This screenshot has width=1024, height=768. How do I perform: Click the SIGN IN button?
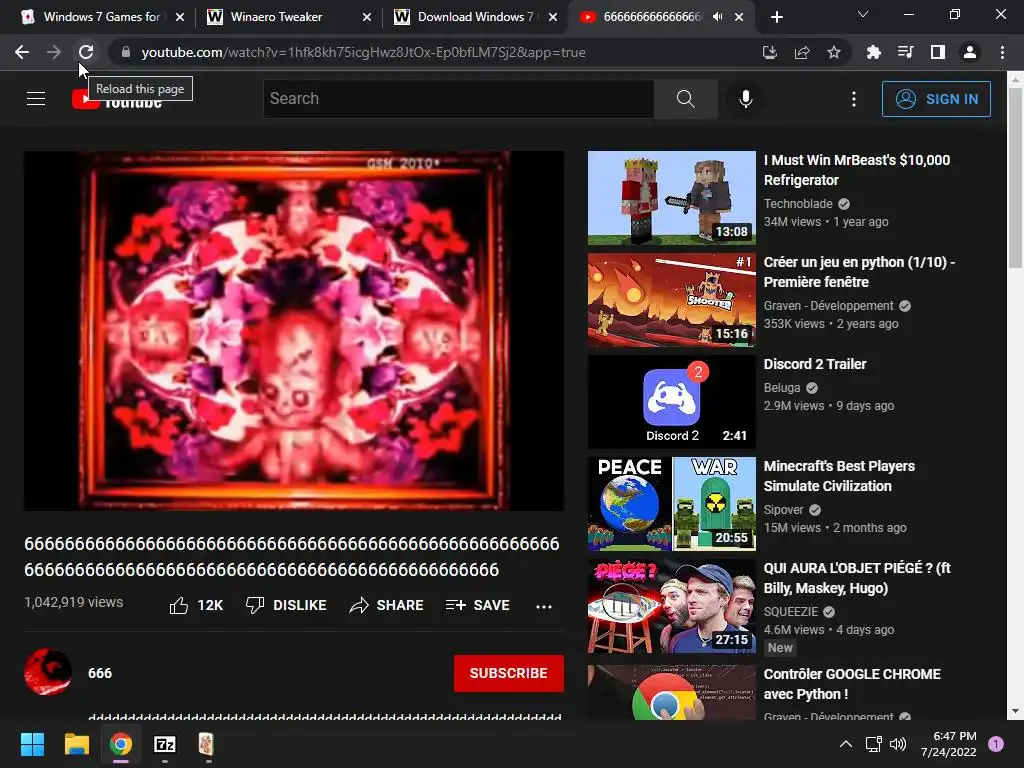(936, 99)
